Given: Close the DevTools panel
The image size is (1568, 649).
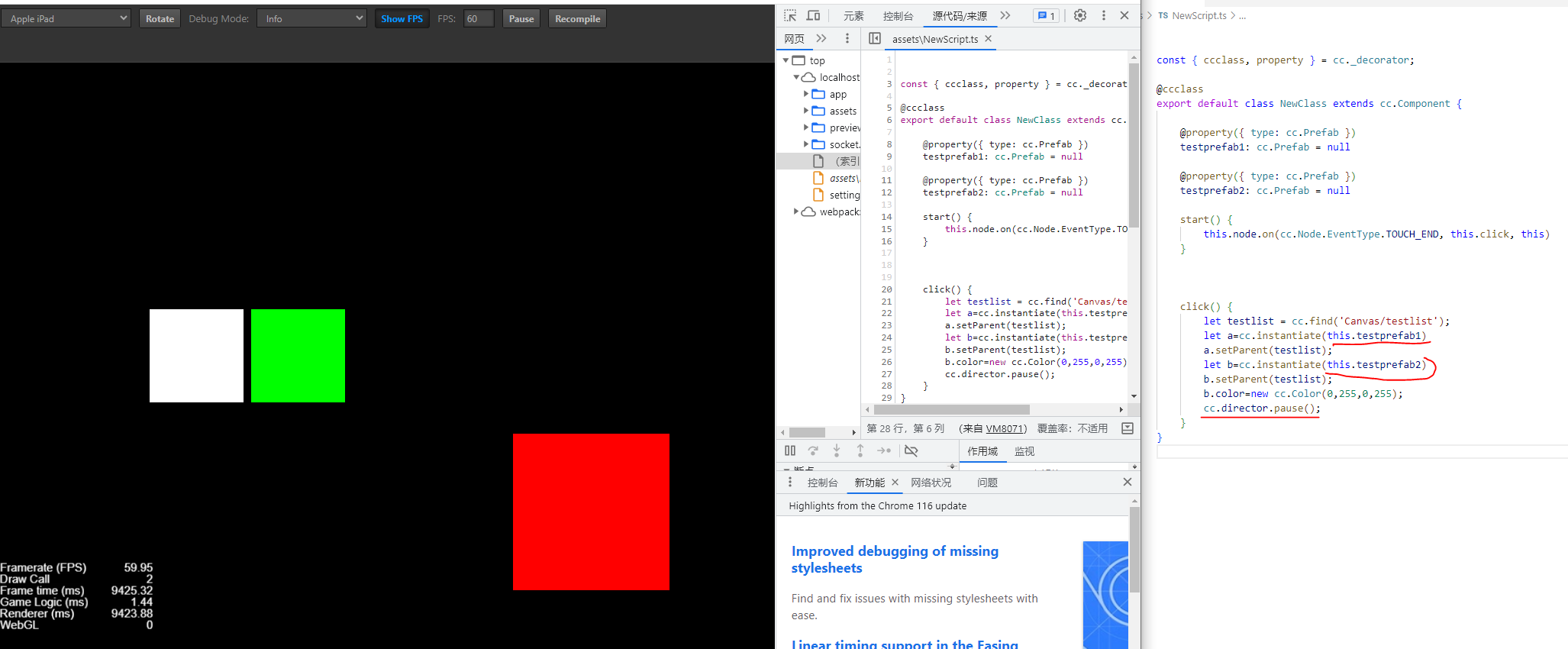Looking at the screenshot, I should pyautogui.click(x=1124, y=15).
